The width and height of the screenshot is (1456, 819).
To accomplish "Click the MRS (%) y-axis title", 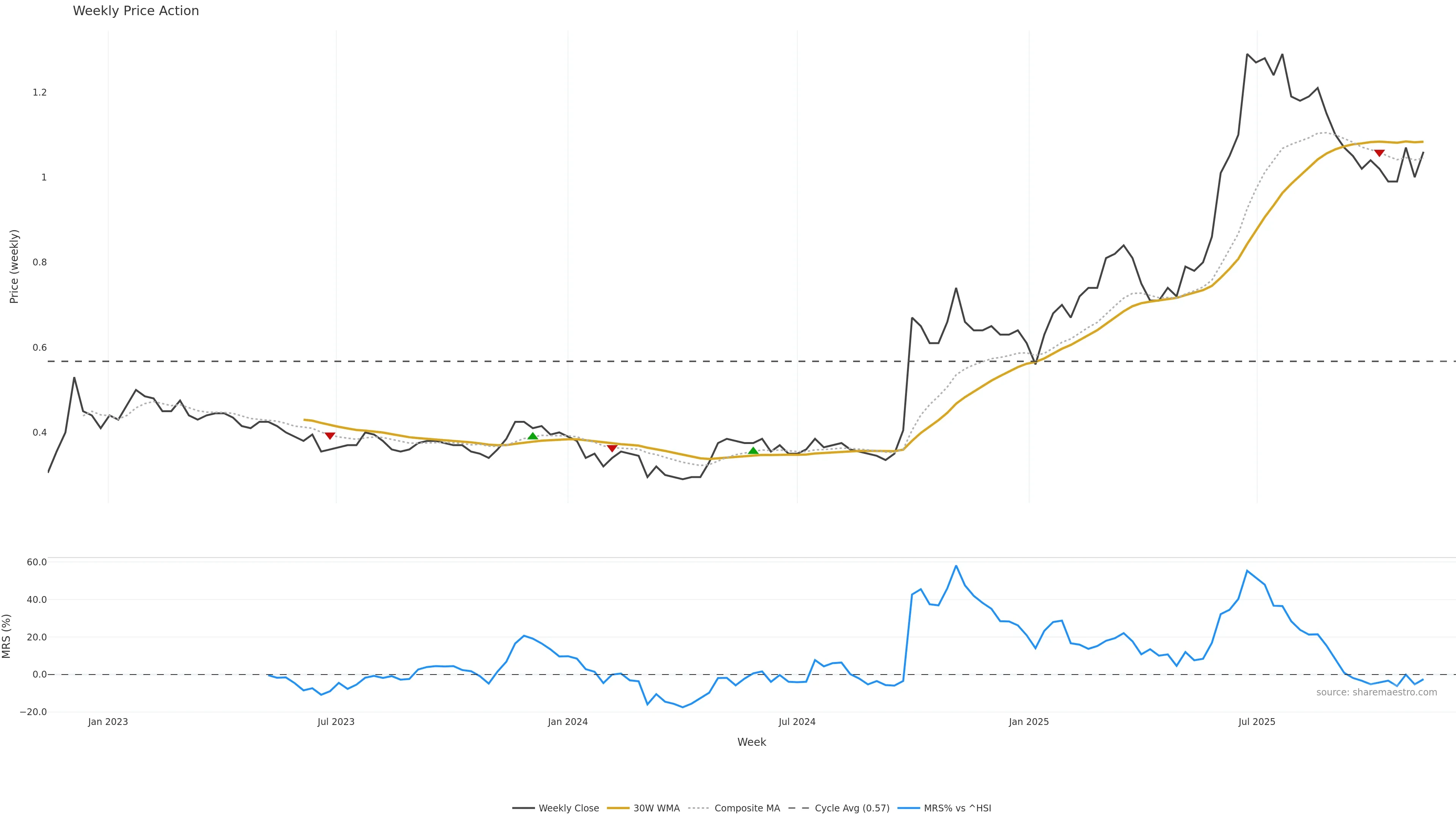I will [7, 636].
